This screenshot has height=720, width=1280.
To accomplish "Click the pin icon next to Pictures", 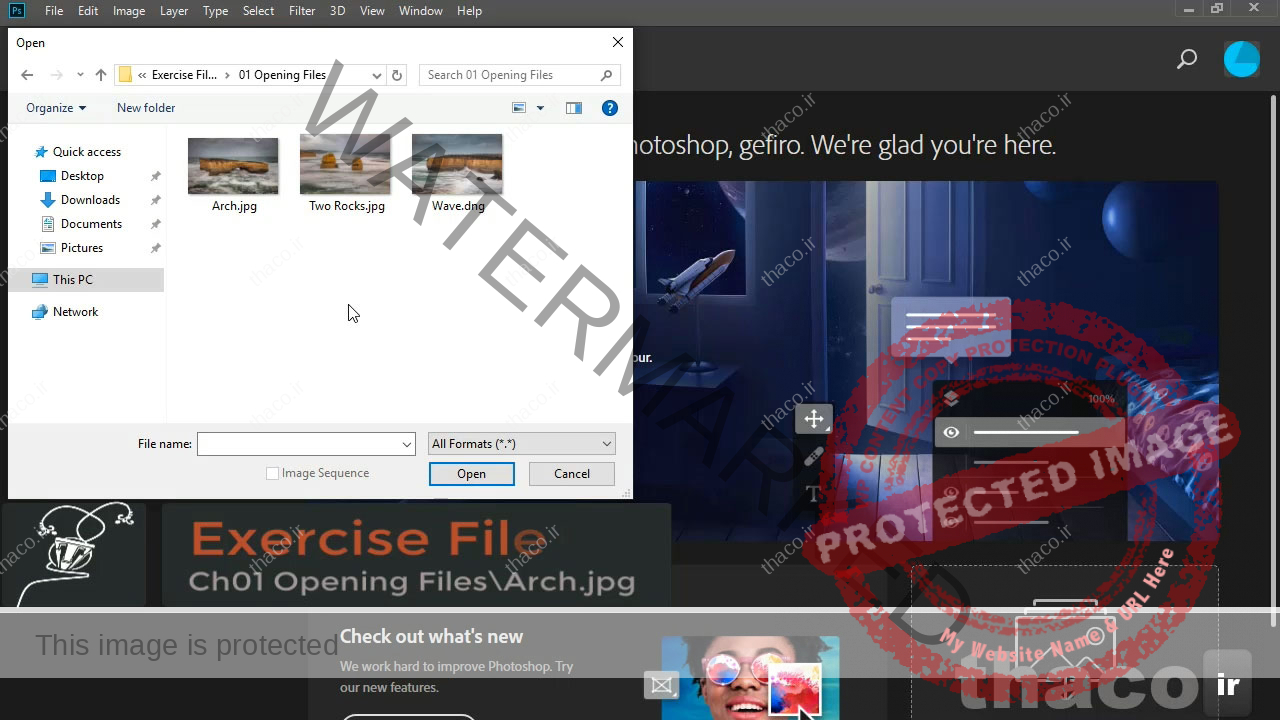I will pos(155,248).
